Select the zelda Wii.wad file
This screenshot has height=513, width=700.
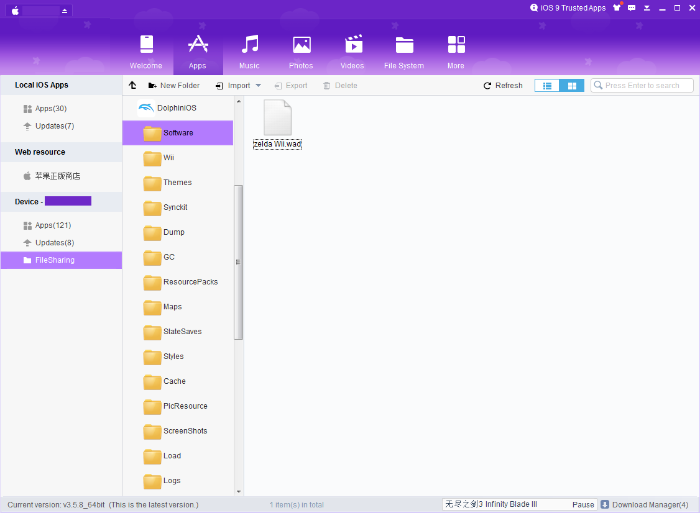click(278, 125)
